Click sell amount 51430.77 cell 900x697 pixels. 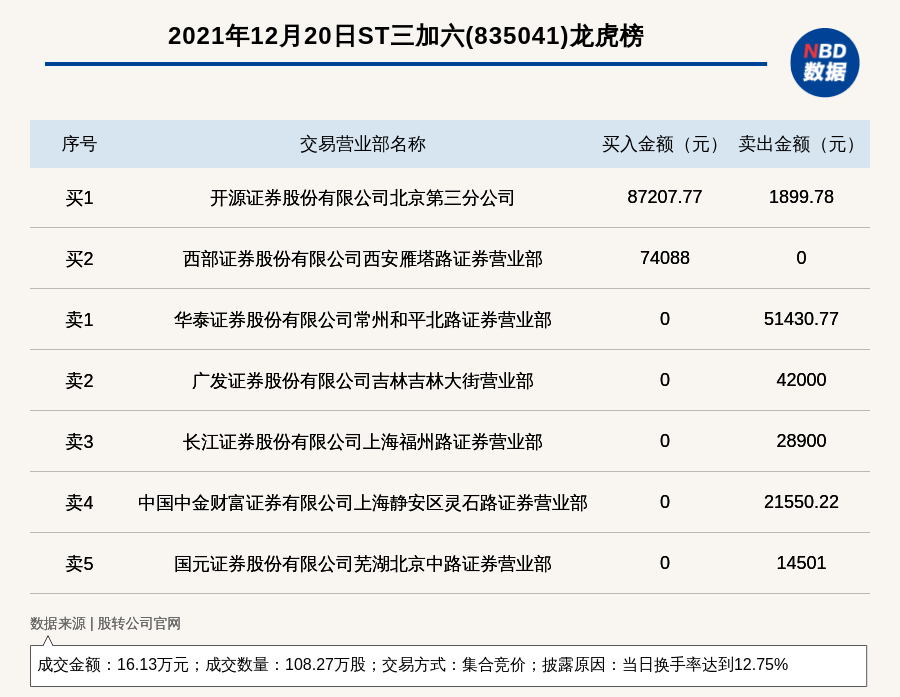[x=801, y=319]
